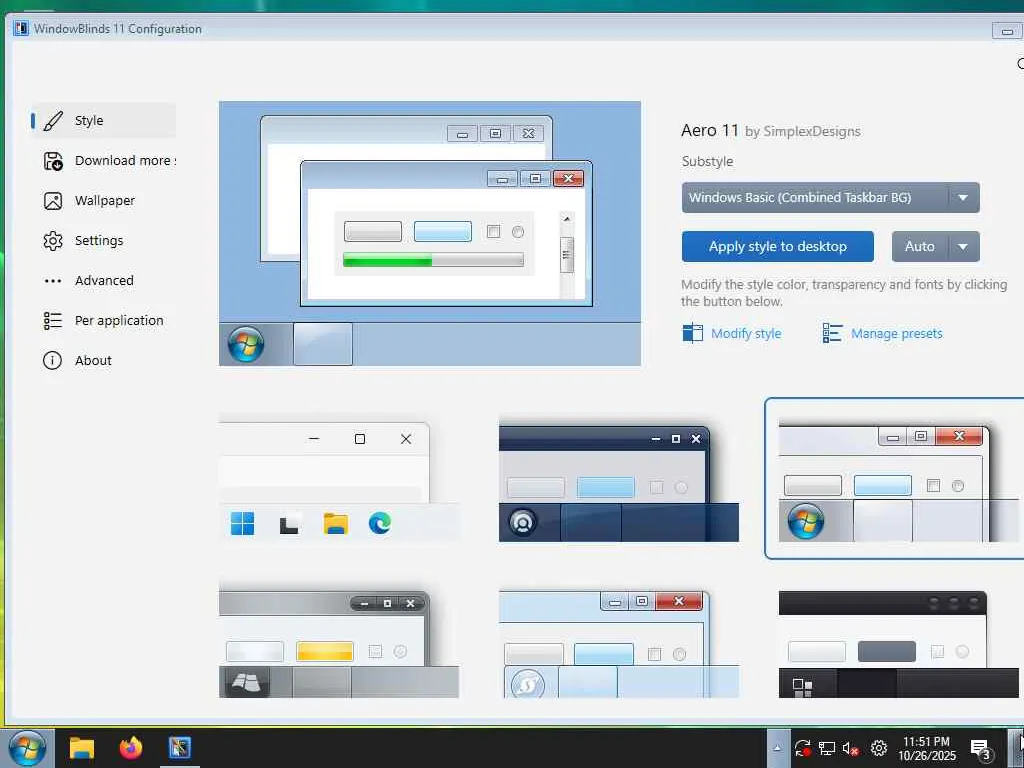The height and width of the screenshot is (768, 1024).
Task: Switch to the Wallpaper section
Action: coord(103,200)
